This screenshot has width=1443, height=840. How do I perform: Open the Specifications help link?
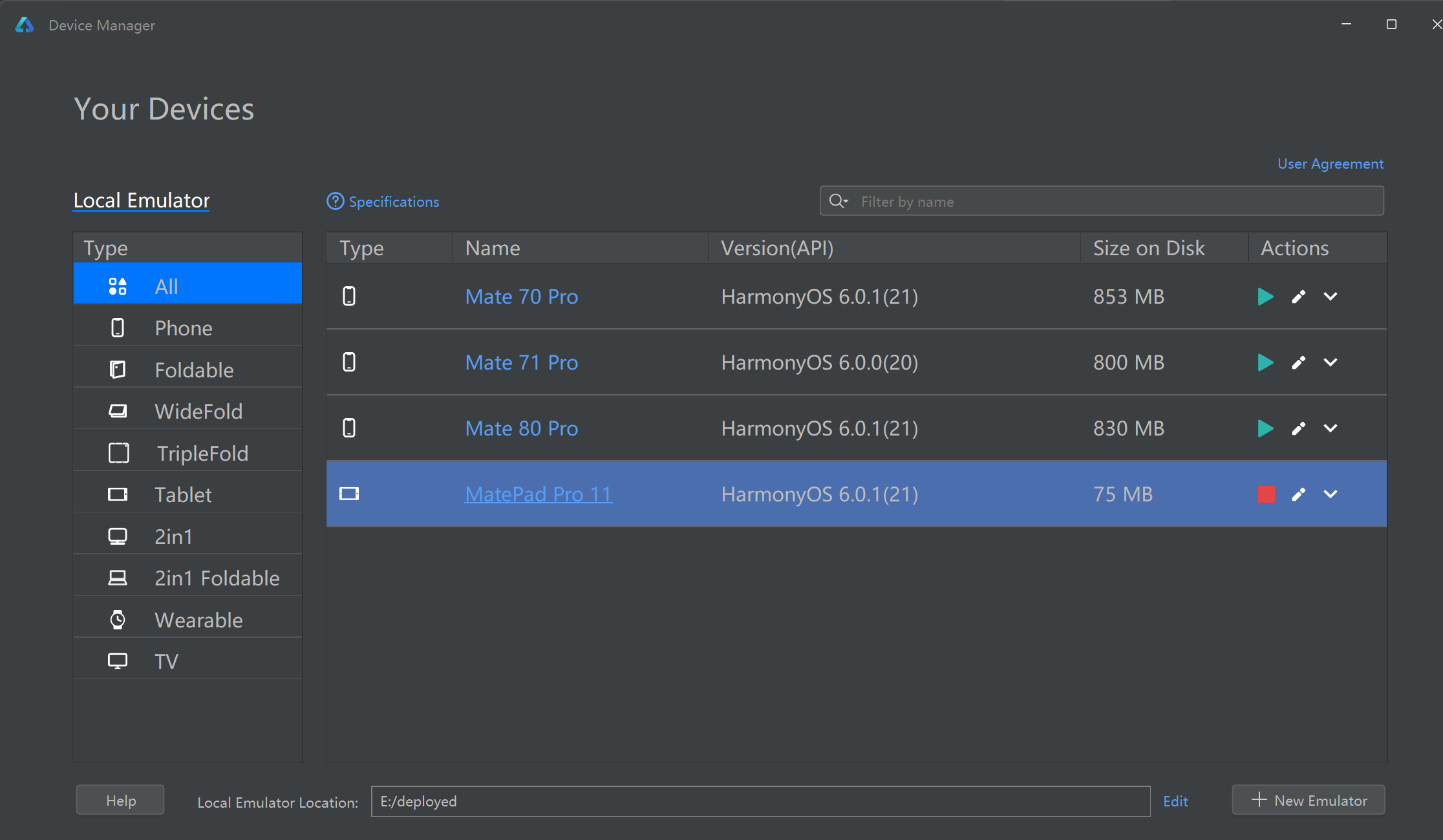coord(383,202)
